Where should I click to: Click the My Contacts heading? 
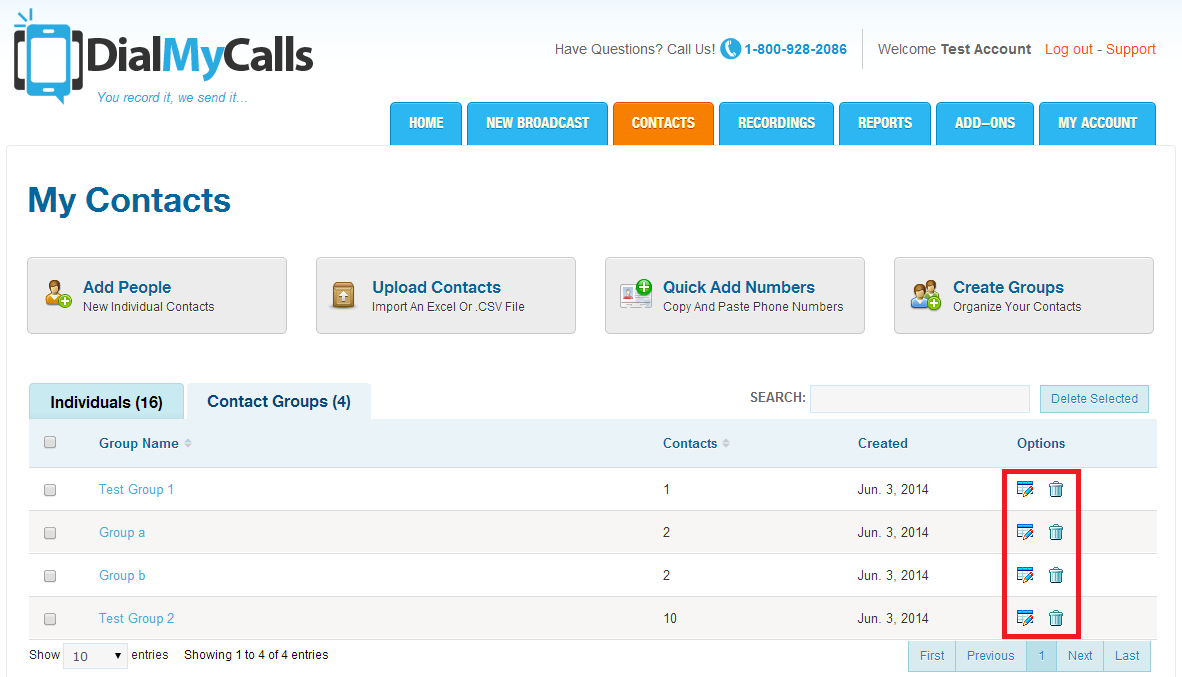[130, 201]
